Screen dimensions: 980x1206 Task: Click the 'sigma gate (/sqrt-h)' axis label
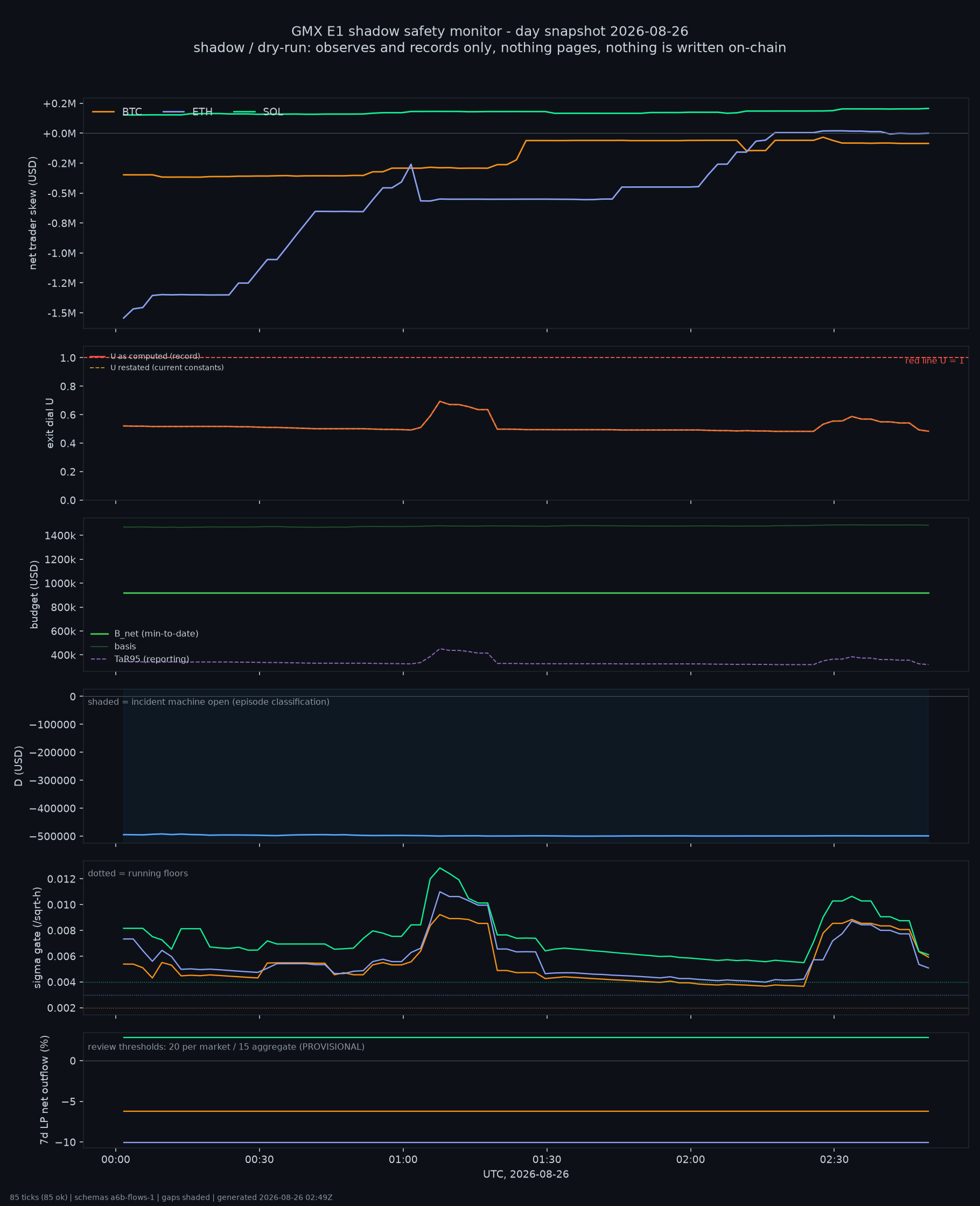[x=37, y=937]
